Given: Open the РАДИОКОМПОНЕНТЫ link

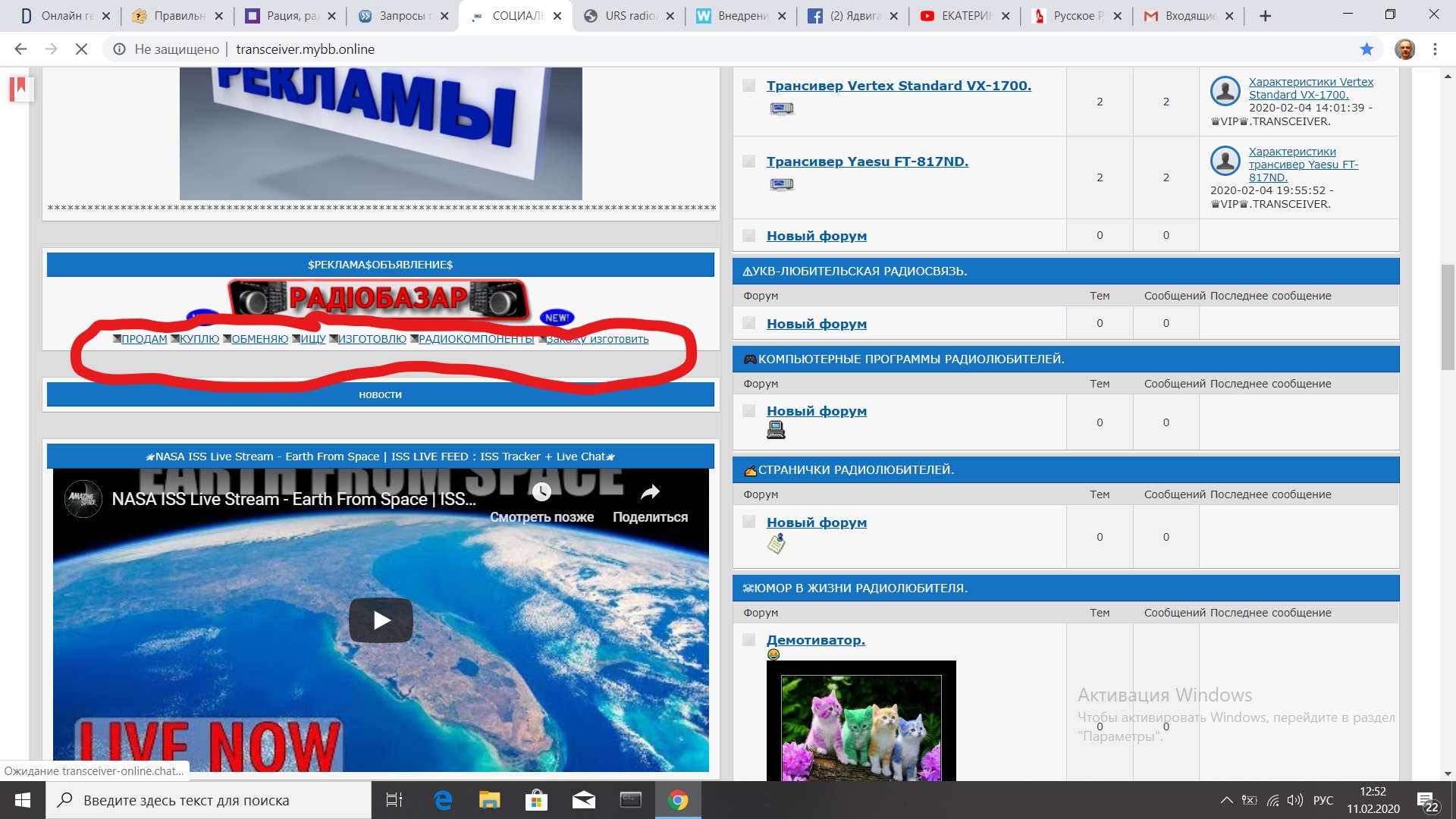Looking at the screenshot, I should click(476, 339).
